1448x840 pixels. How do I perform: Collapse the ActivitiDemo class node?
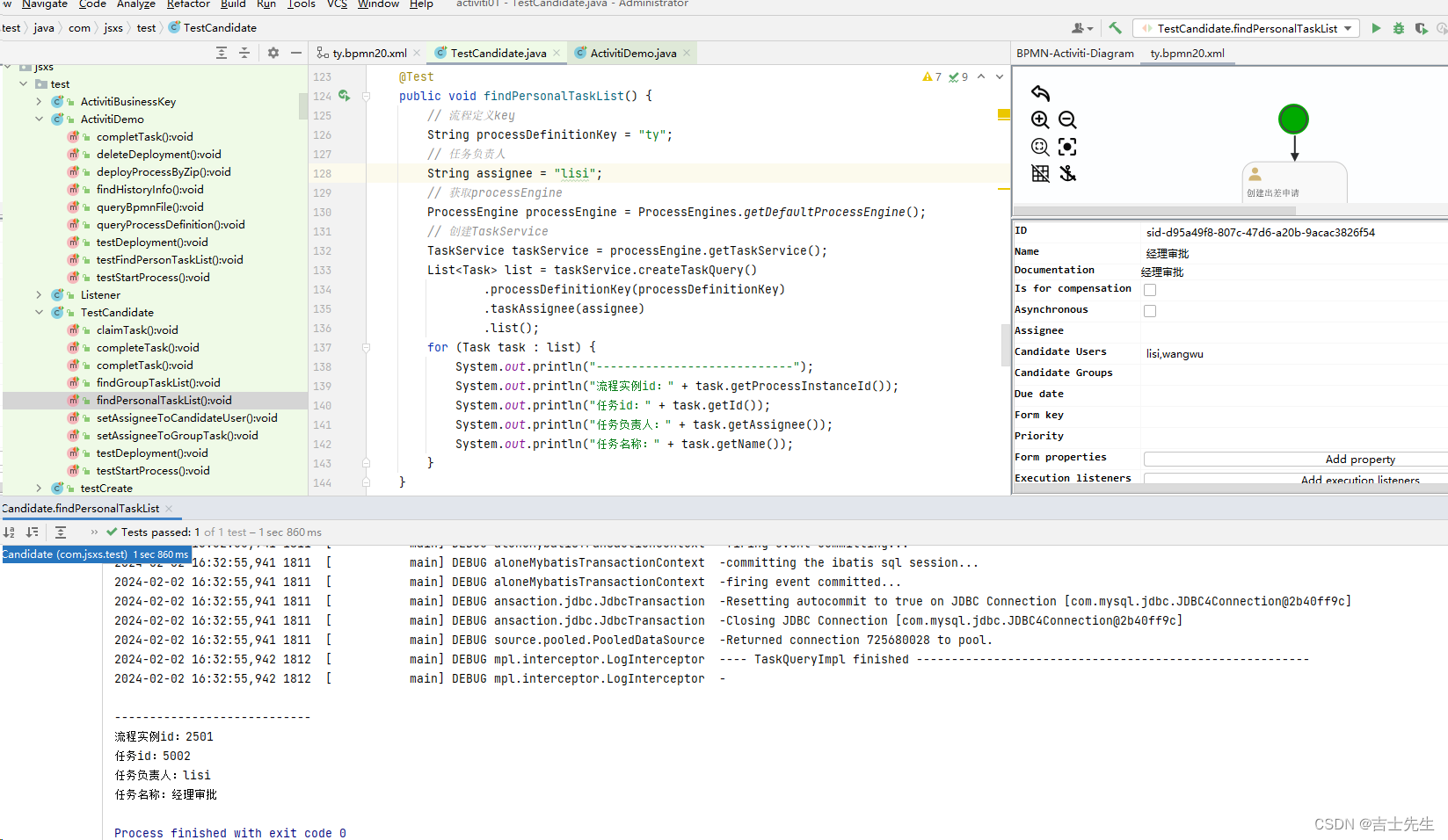[39, 119]
